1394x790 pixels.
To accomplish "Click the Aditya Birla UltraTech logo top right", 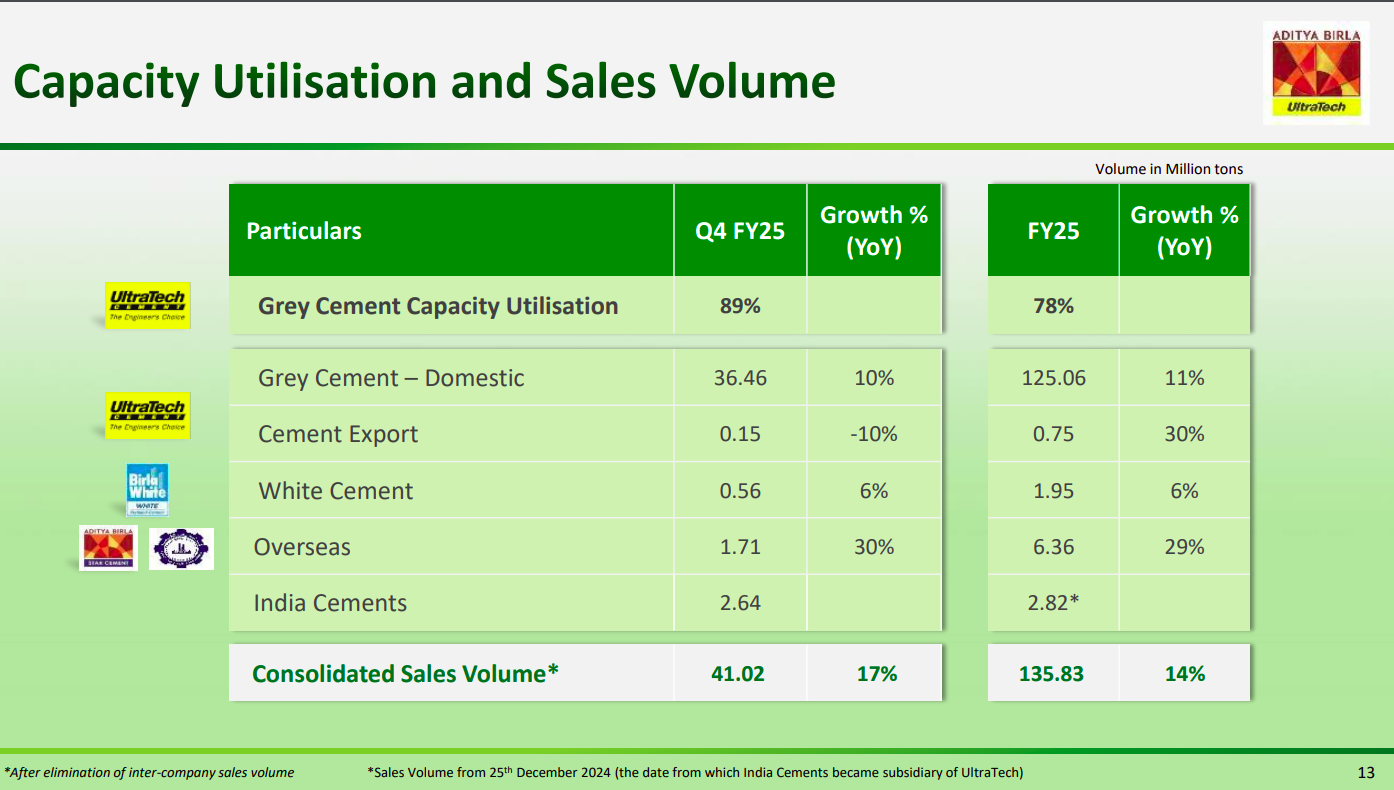I will [x=1316, y=72].
